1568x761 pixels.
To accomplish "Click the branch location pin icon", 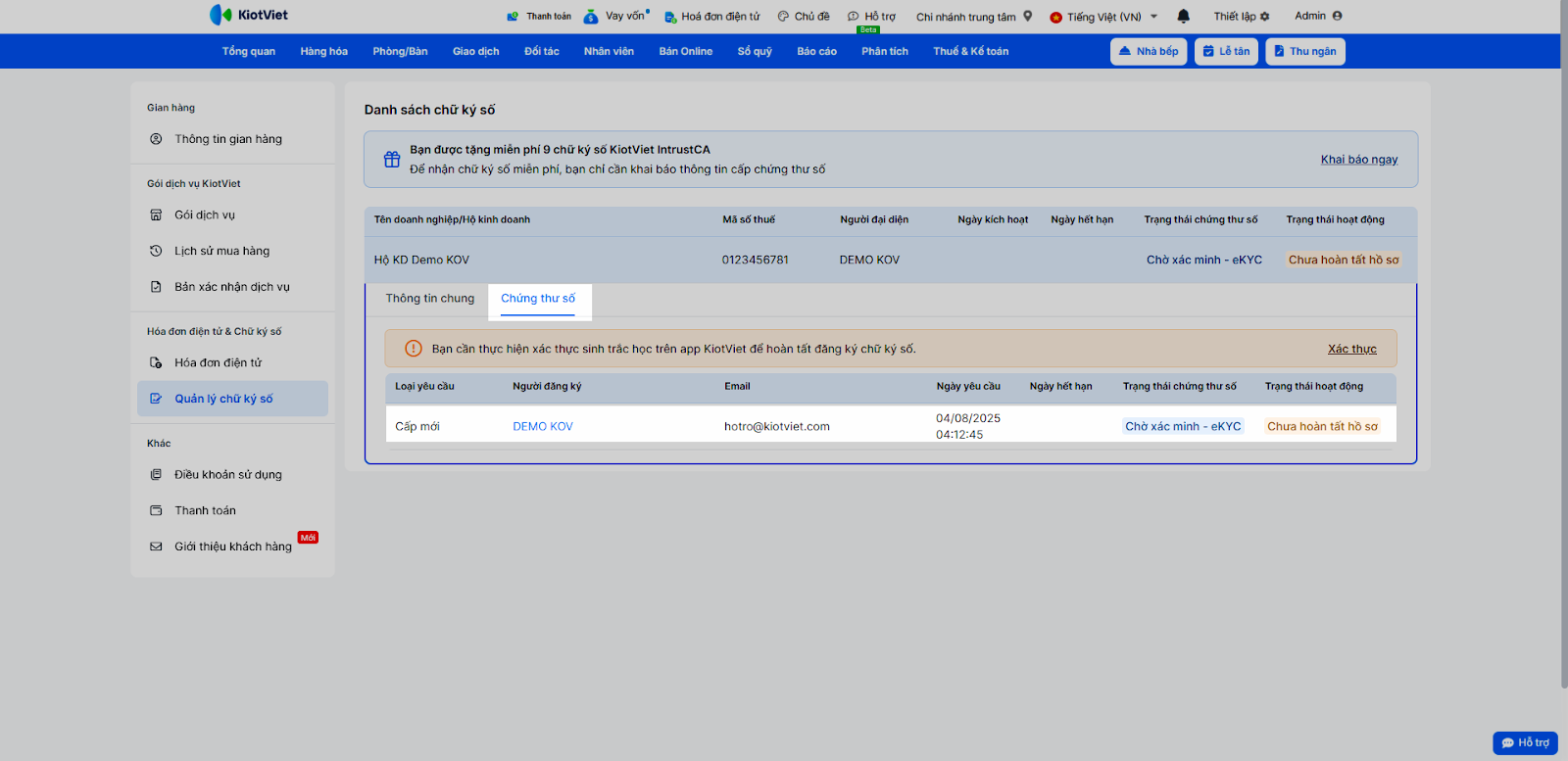I will (1028, 16).
